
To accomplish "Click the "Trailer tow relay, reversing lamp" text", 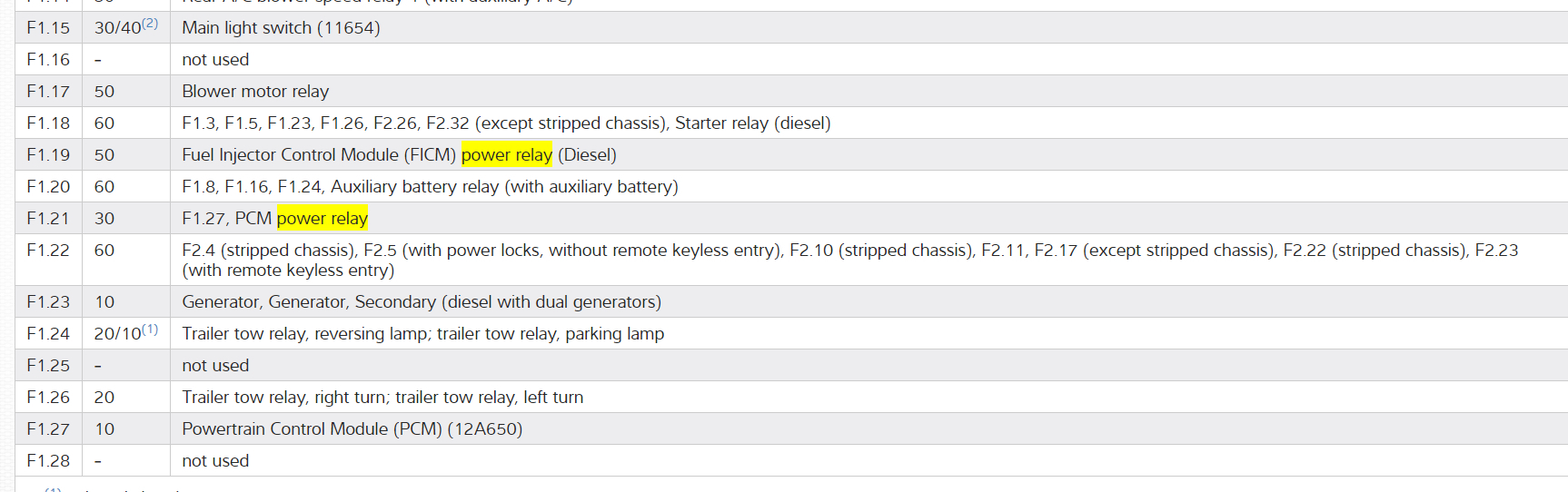I will (304, 334).
